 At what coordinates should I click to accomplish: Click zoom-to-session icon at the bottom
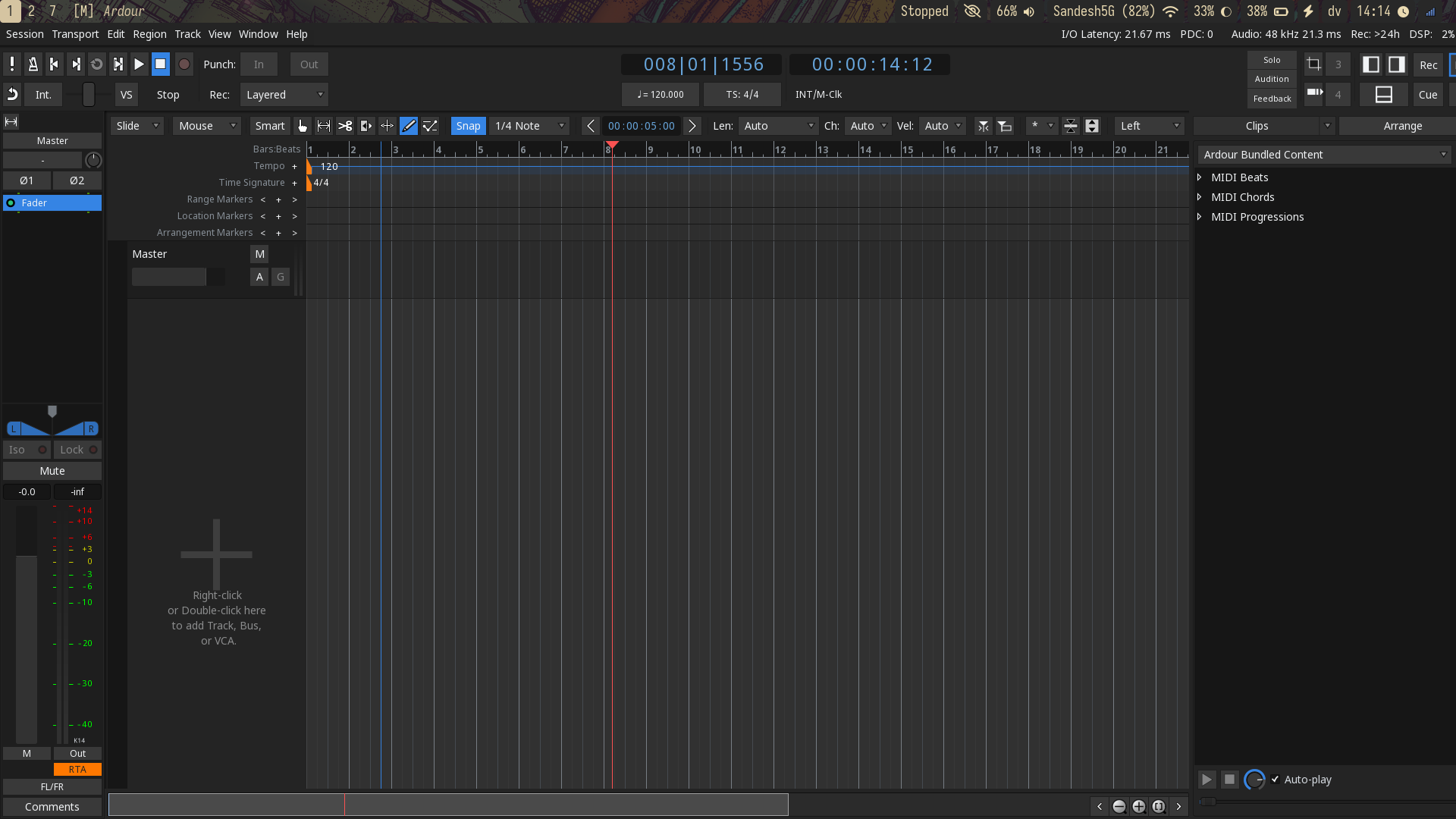[1159, 807]
